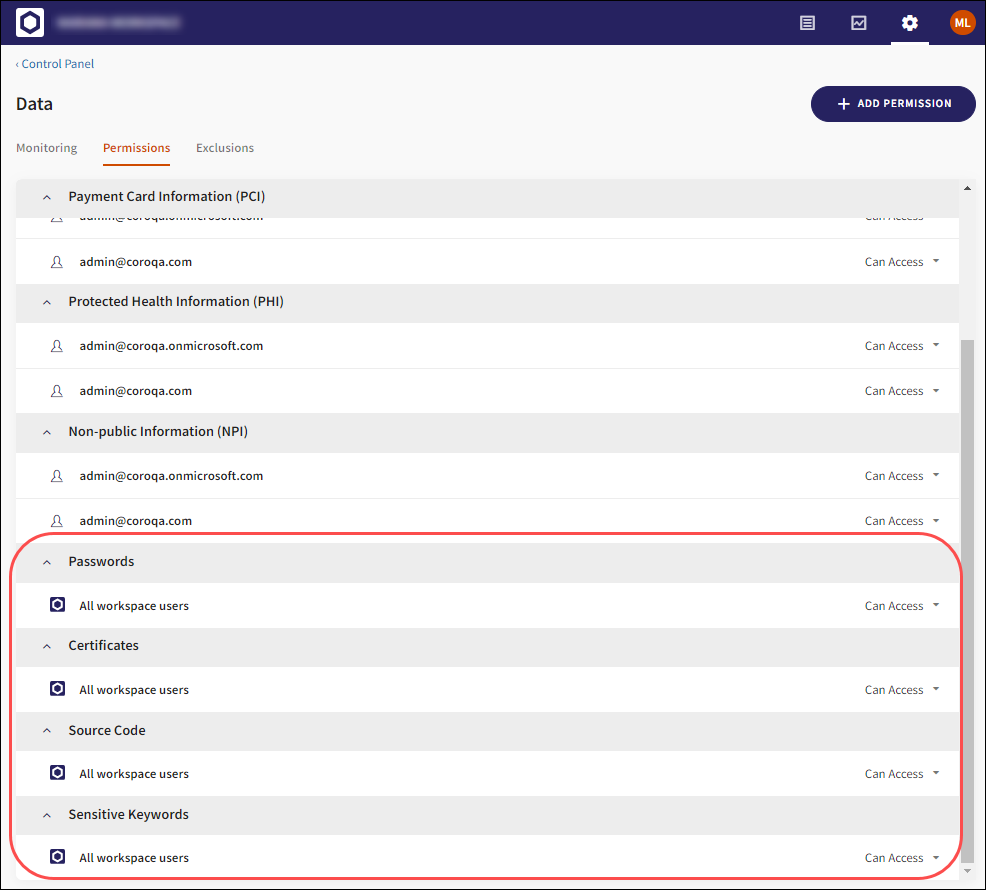Click the Coro hexagon logo in header
The image size is (986, 890).
30,22
